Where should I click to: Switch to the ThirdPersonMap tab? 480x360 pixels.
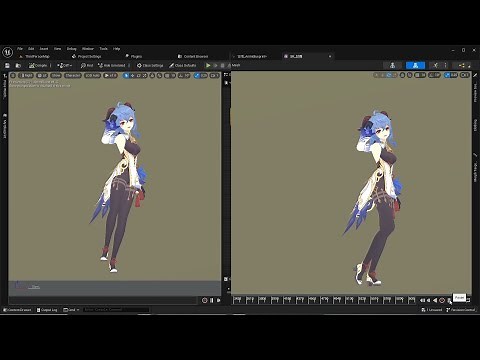pyautogui.click(x=35, y=56)
